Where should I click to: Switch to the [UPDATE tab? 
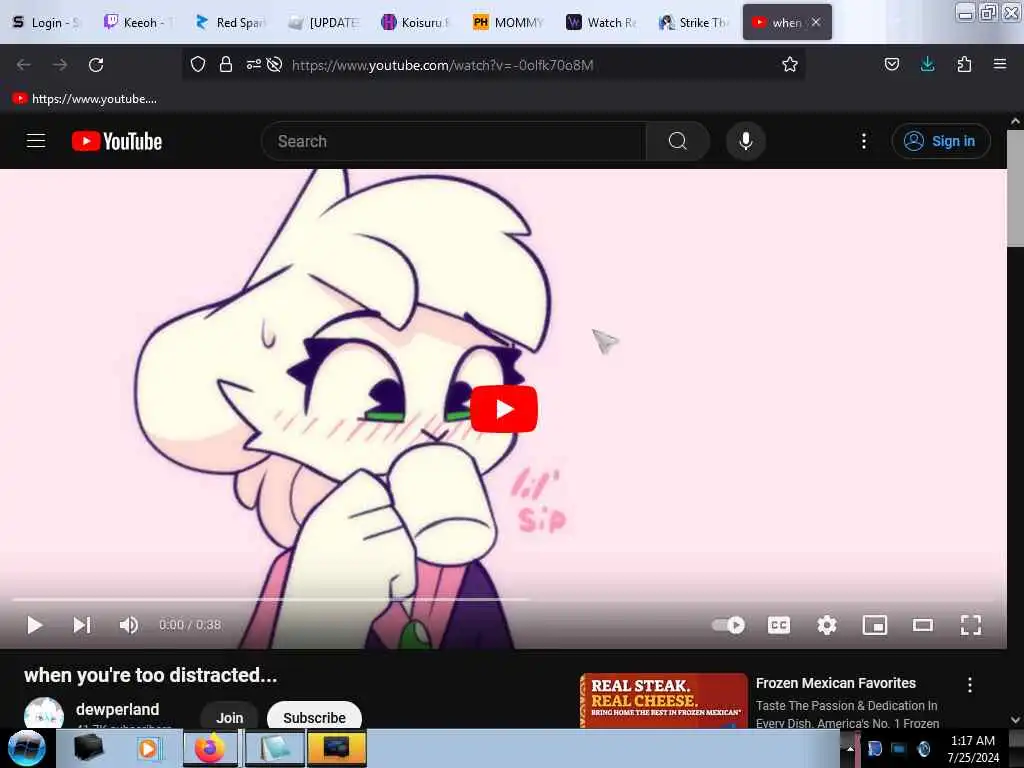323,22
